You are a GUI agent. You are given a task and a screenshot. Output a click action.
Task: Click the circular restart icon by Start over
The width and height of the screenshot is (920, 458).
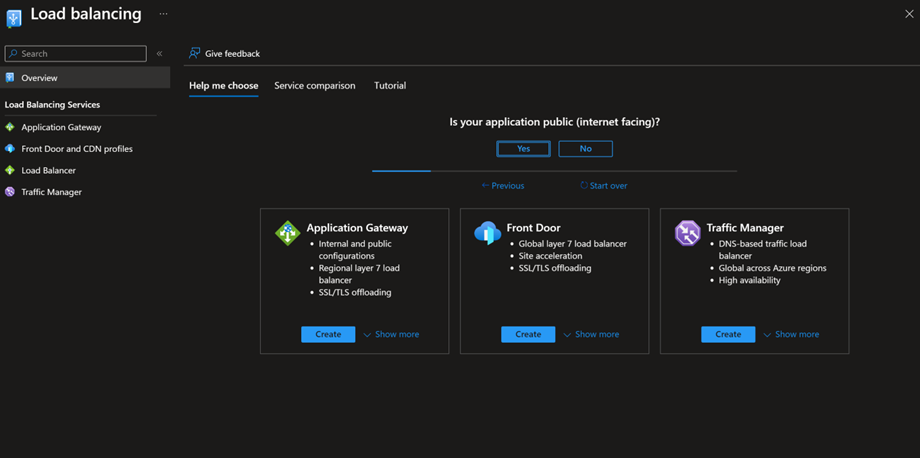point(584,186)
